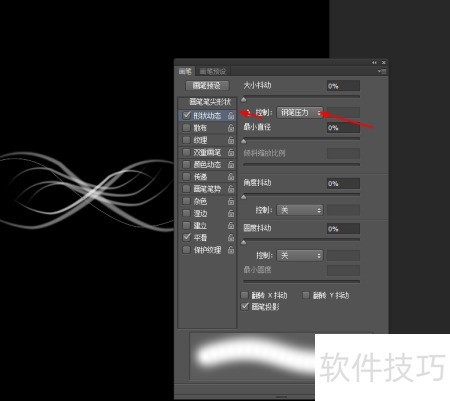450x401 pixels.
Task: Click the lock icon for 纹理
Action: point(231,140)
